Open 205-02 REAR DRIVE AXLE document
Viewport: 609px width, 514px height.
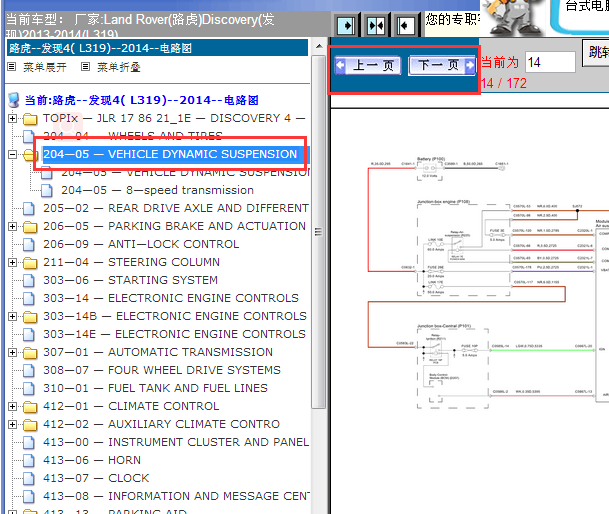[x=176, y=208]
